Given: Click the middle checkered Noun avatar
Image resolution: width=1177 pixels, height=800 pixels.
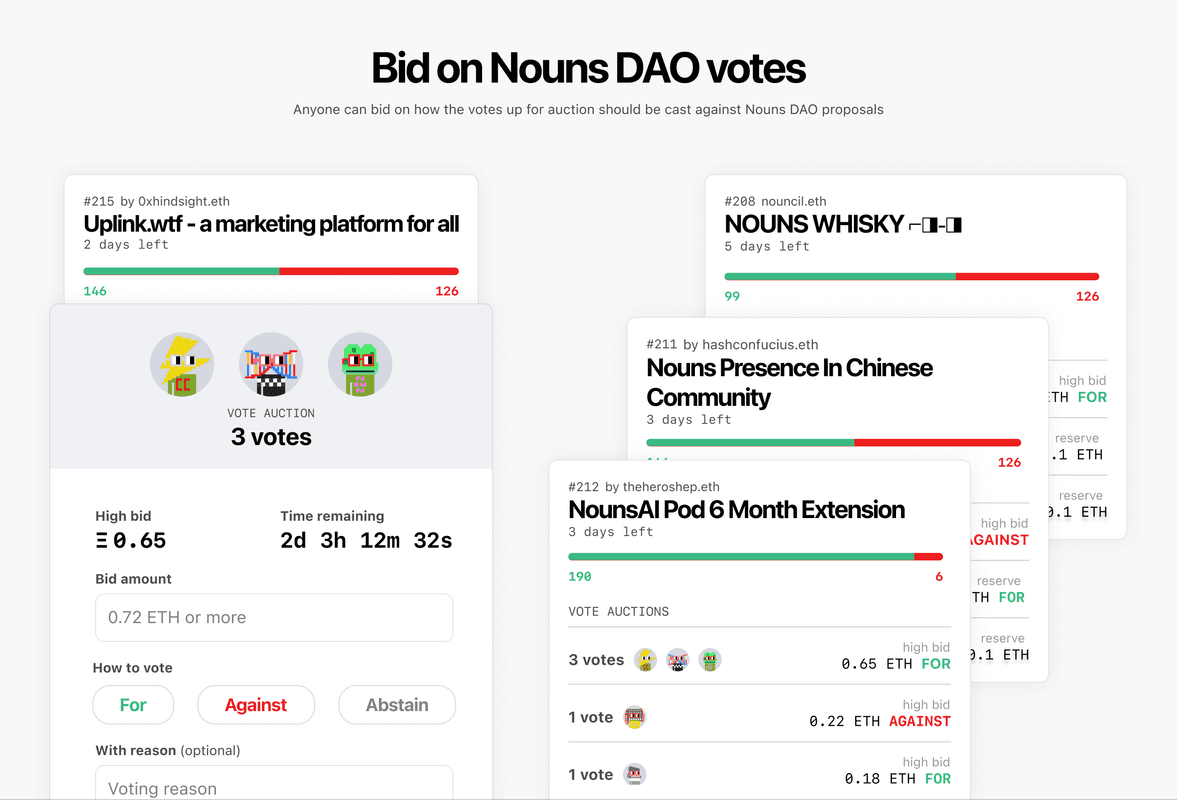Looking at the screenshot, I should point(271,365).
